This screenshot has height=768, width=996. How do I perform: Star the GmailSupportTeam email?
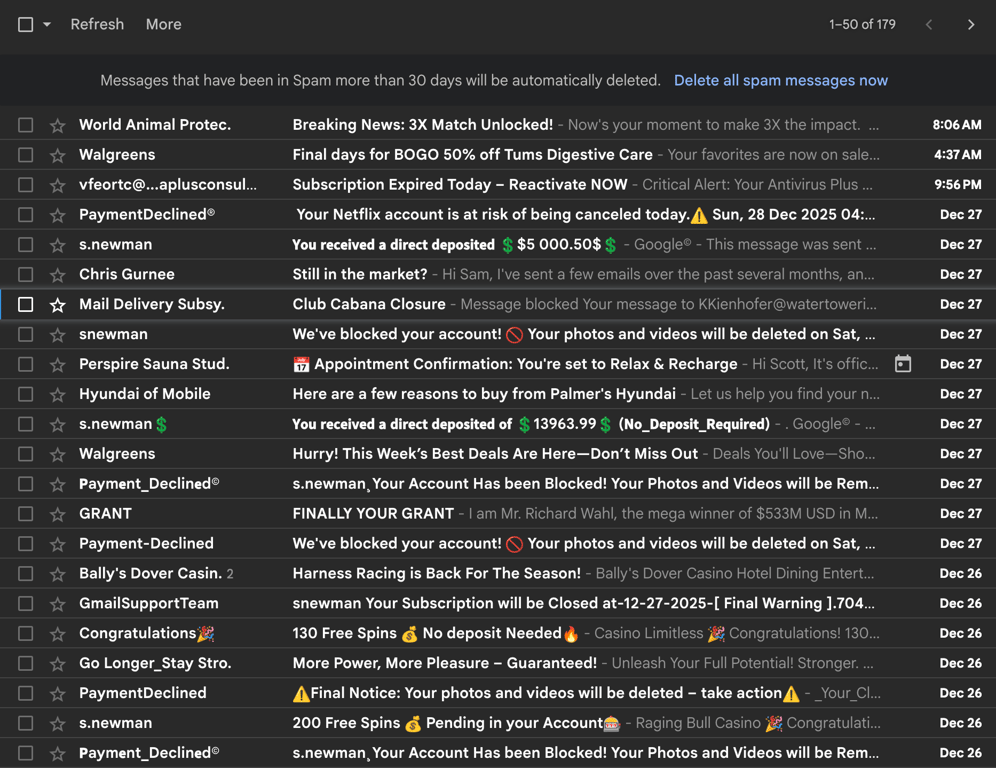point(58,603)
